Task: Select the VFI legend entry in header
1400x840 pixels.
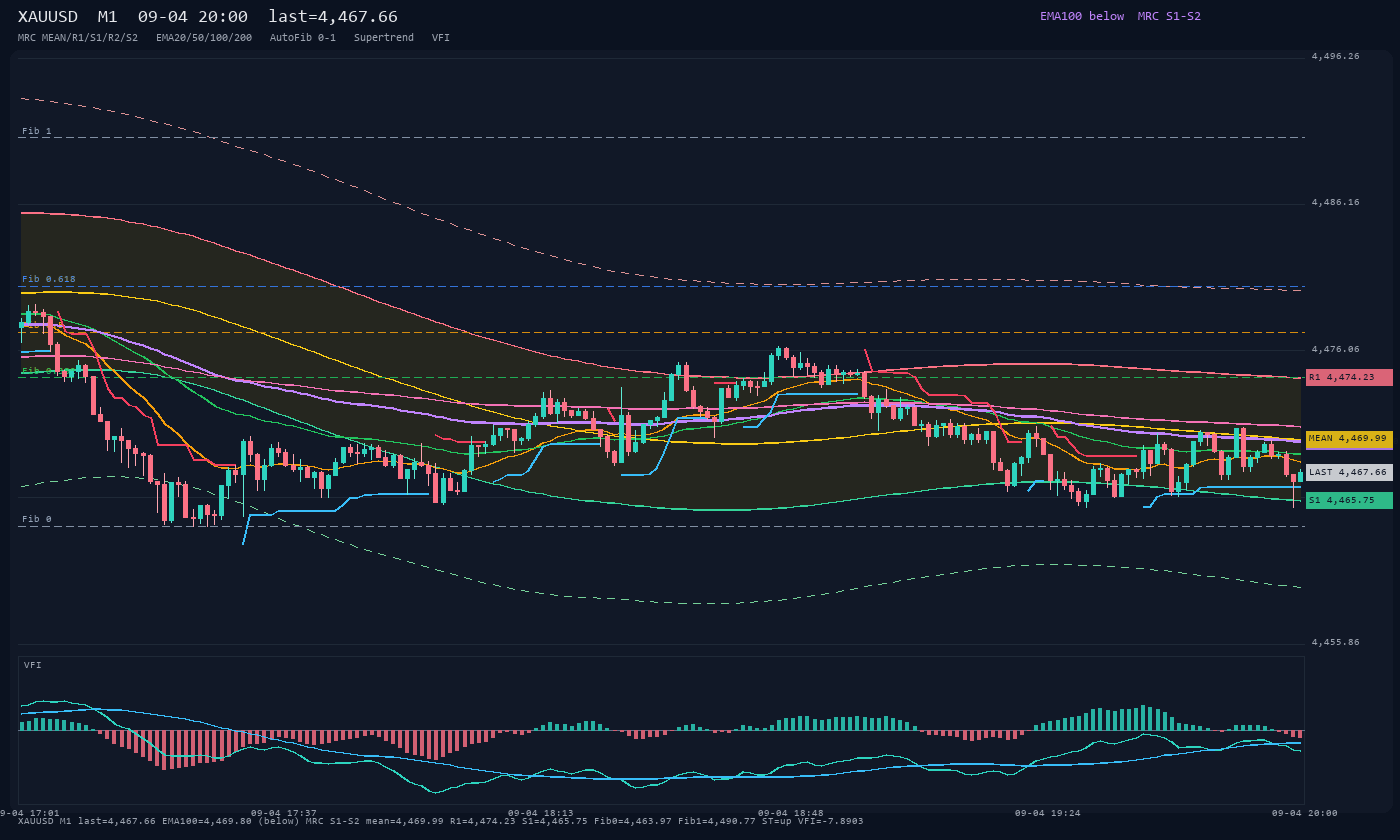Action: coord(441,37)
